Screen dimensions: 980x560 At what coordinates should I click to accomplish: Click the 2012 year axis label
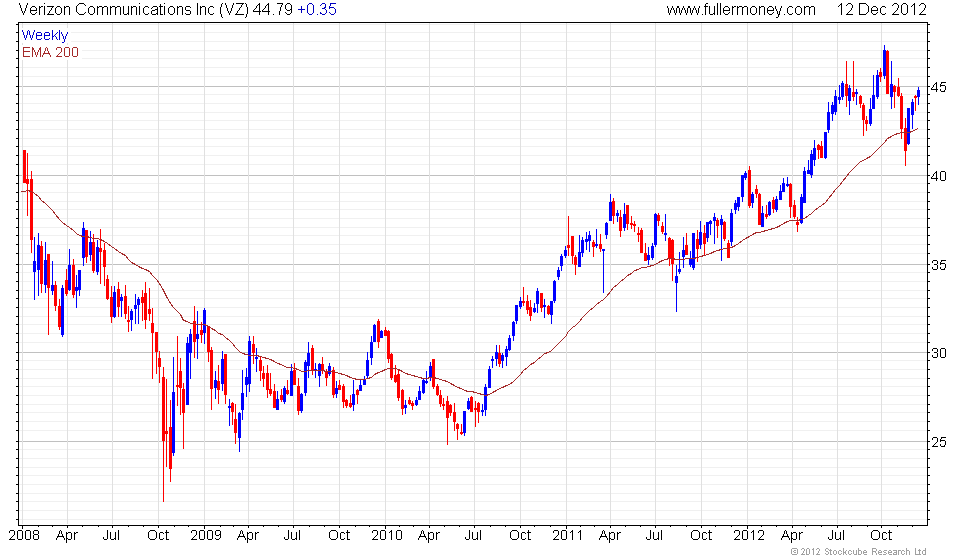[749, 535]
